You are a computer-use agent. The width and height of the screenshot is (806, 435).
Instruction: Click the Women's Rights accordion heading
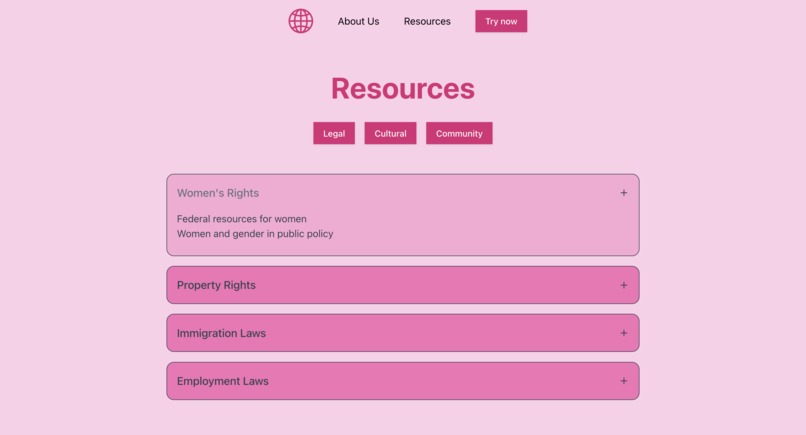pos(218,193)
